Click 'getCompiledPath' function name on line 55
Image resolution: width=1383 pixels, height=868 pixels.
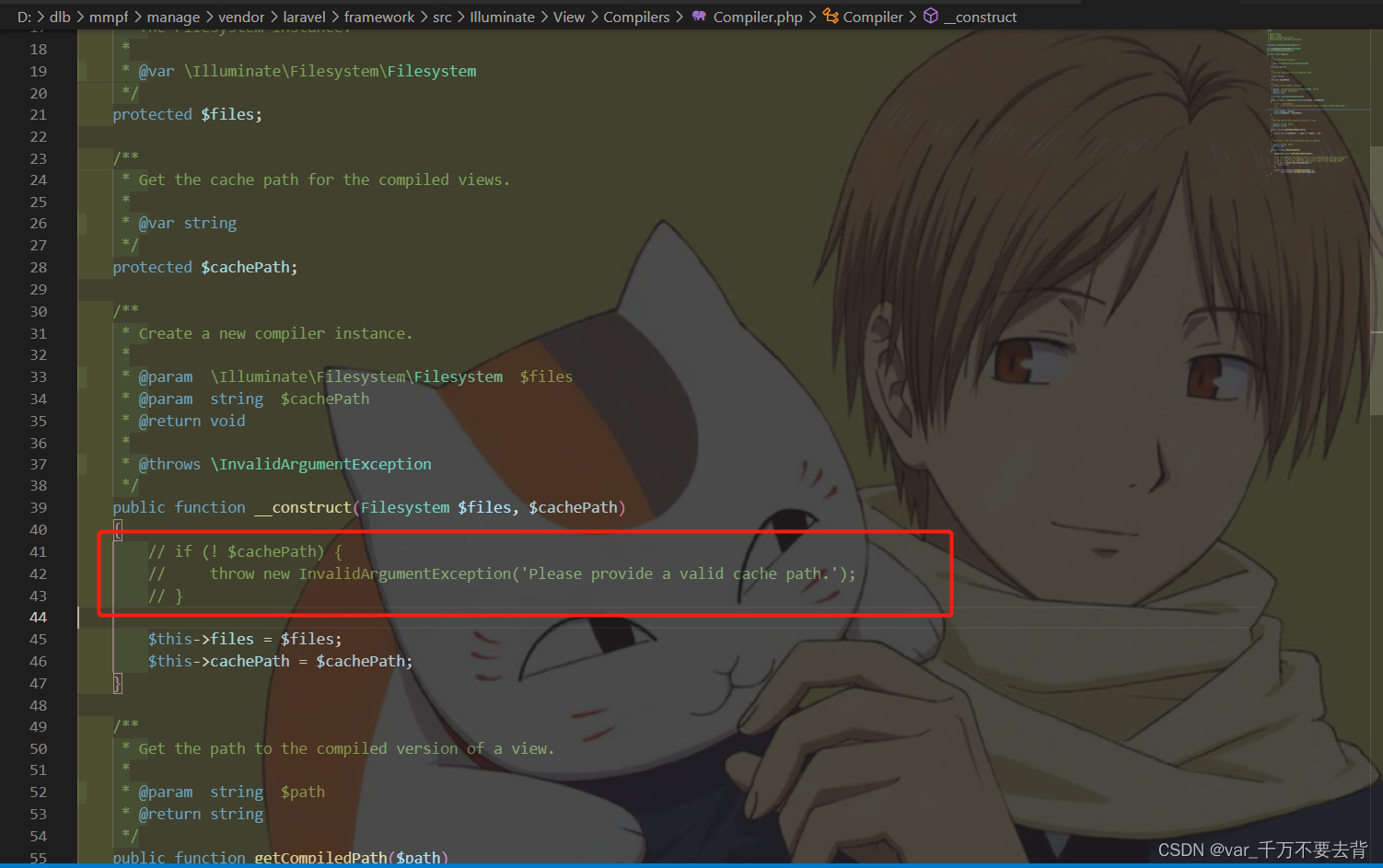pyautogui.click(x=320, y=857)
